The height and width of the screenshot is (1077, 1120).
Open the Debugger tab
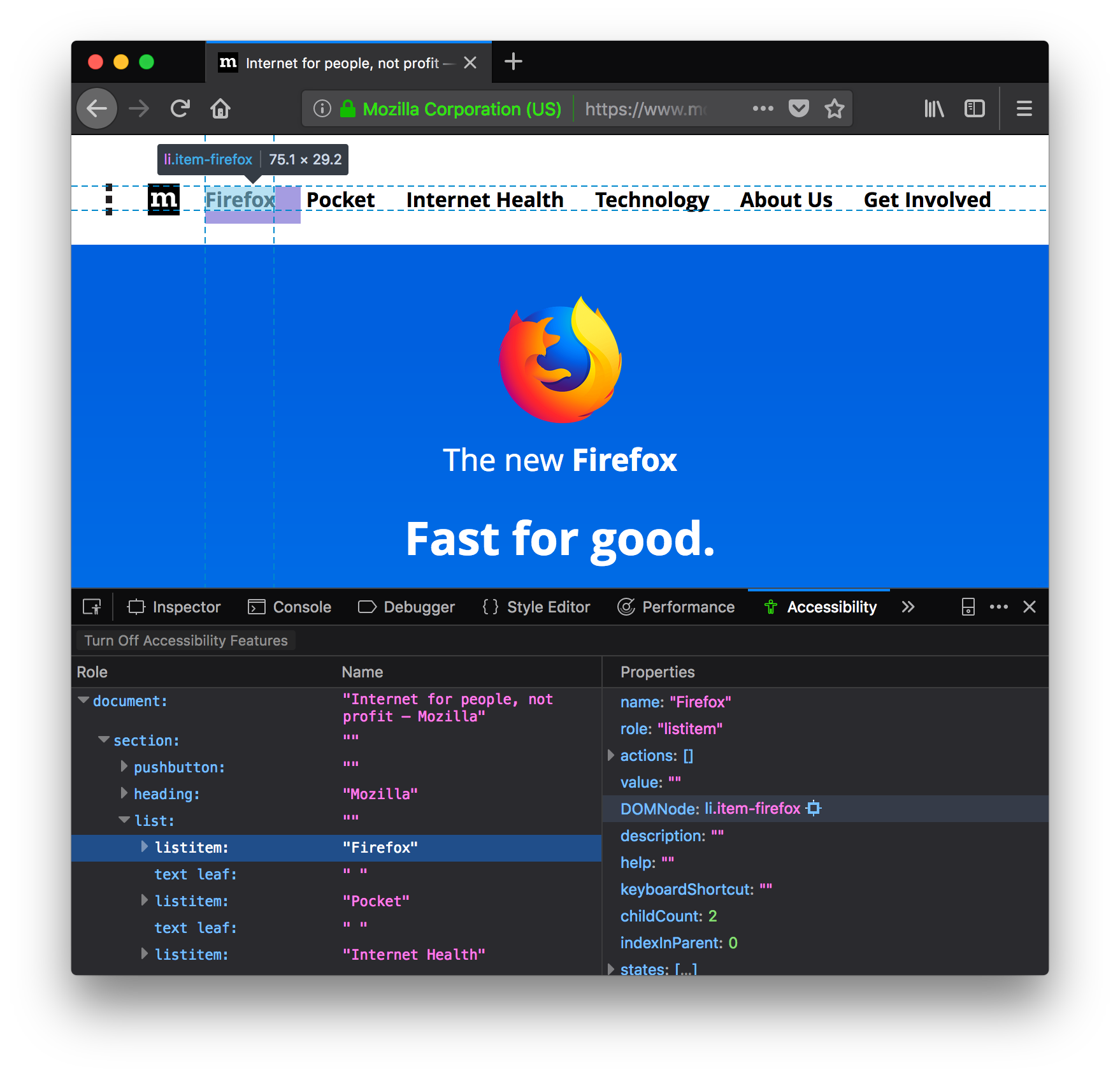click(406, 607)
